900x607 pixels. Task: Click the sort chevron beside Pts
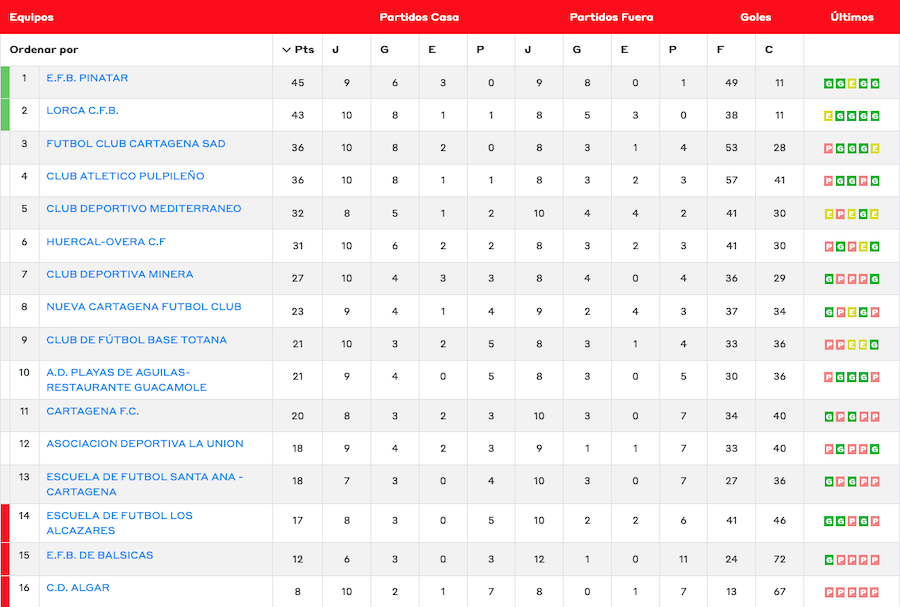[287, 50]
